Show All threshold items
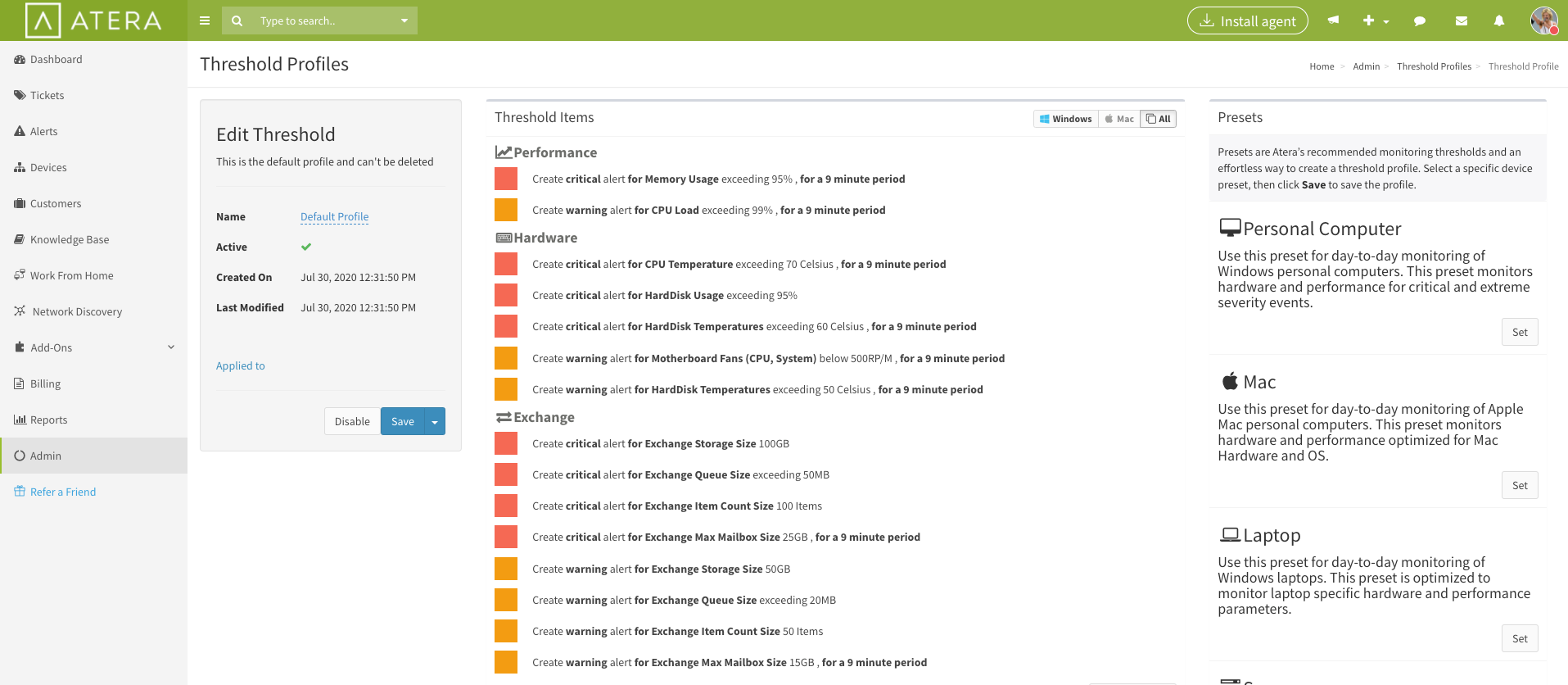1568x685 pixels. tap(1159, 119)
